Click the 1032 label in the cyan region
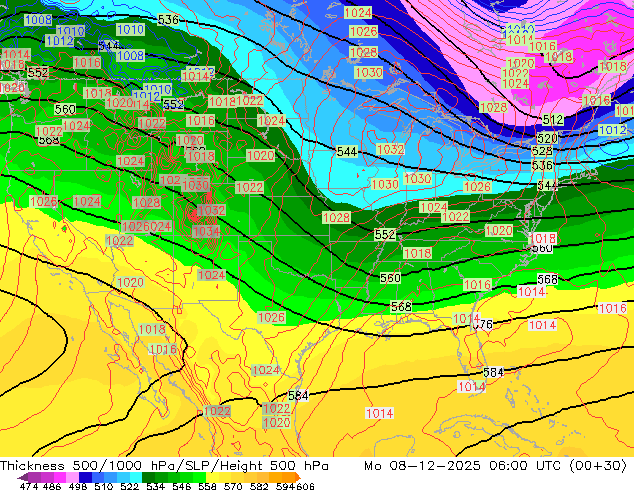This screenshot has width=634, height=490. click(390, 149)
